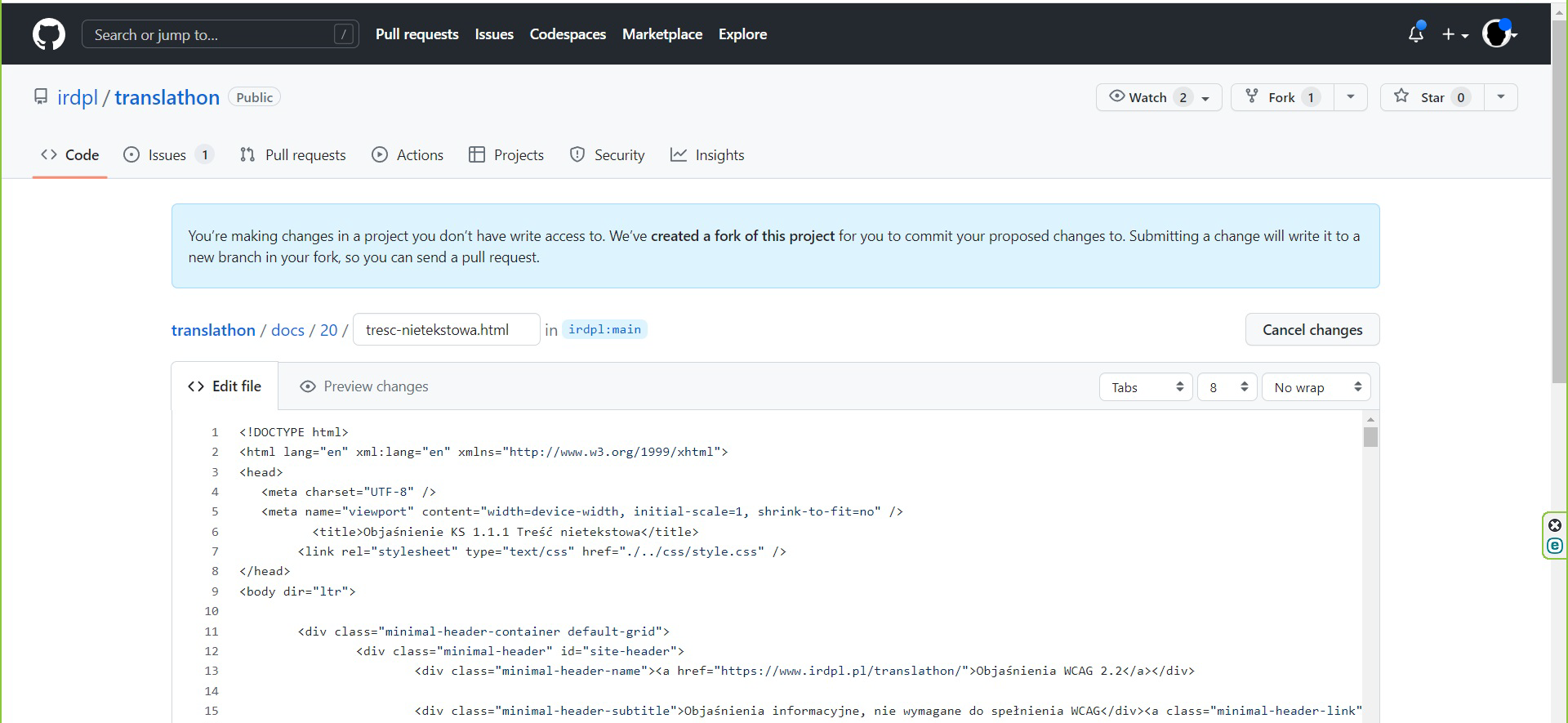The height and width of the screenshot is (723, 1568).
Task: Click the editor scrollbar up arrow
Action: pyautogui.click(x=1370, y=419)
